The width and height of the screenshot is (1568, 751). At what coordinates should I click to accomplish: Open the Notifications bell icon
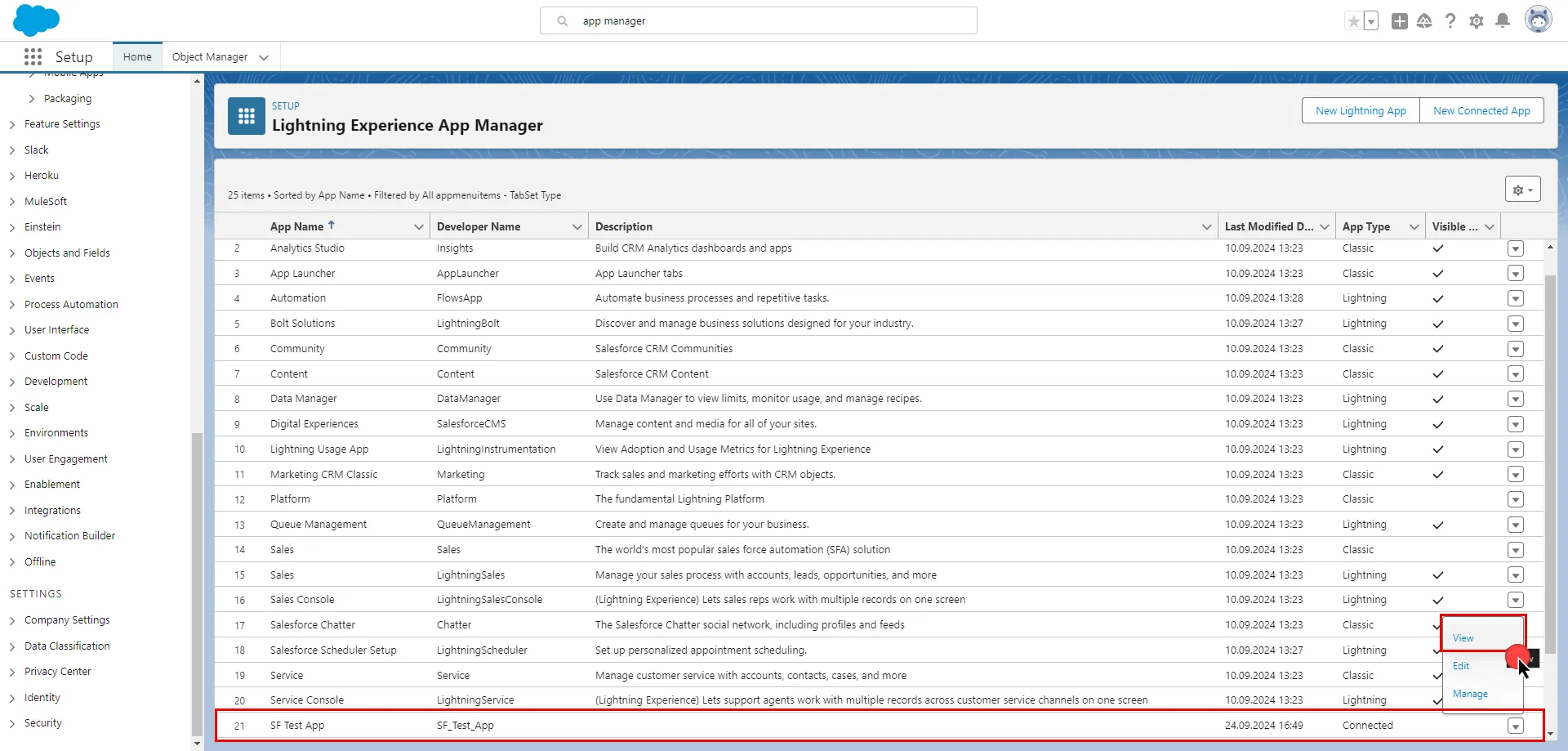pyautogui.click(x=1502, y=21)
